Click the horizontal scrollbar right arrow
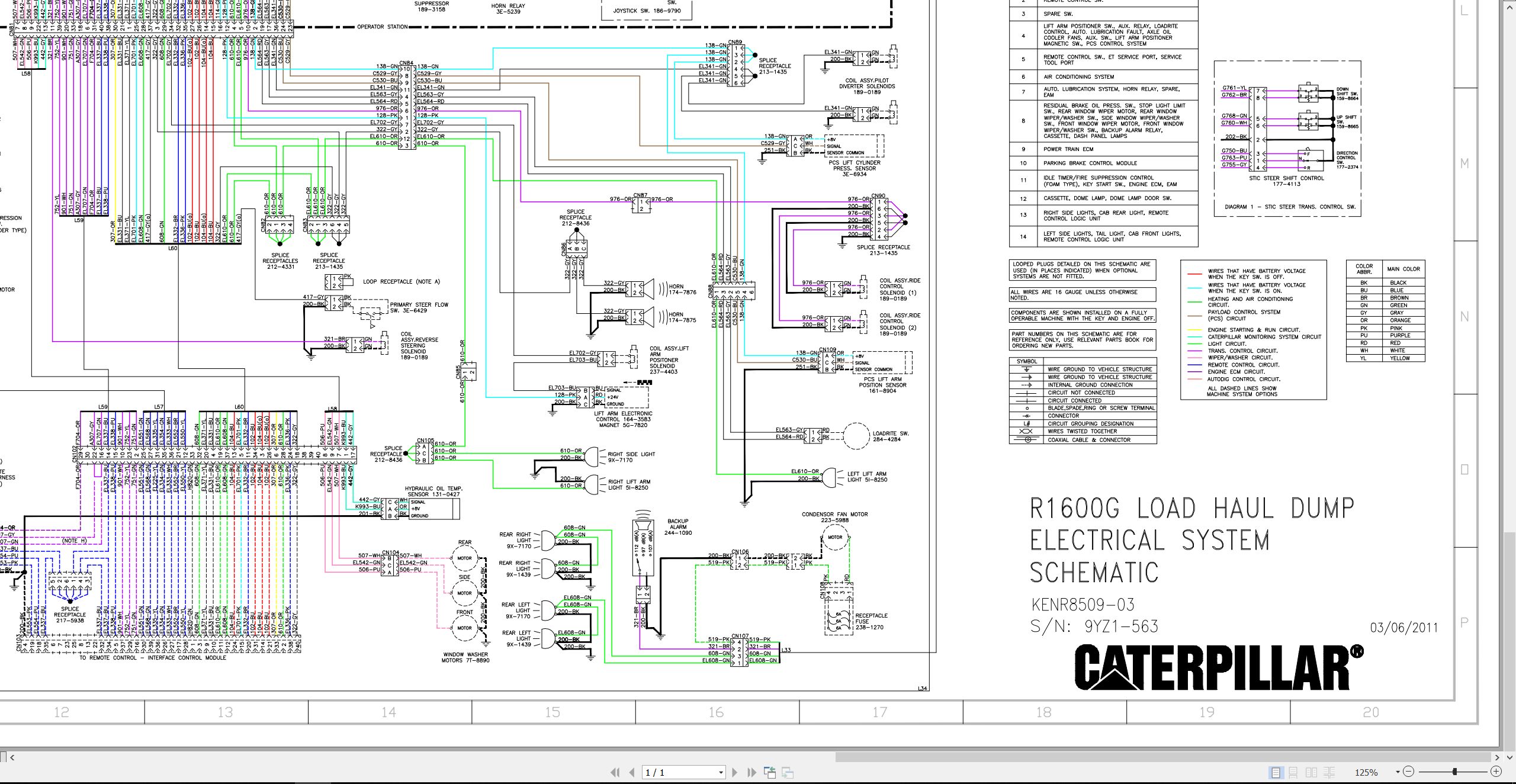Viewport: 1516px width, 784px height. click(1496, 757)
